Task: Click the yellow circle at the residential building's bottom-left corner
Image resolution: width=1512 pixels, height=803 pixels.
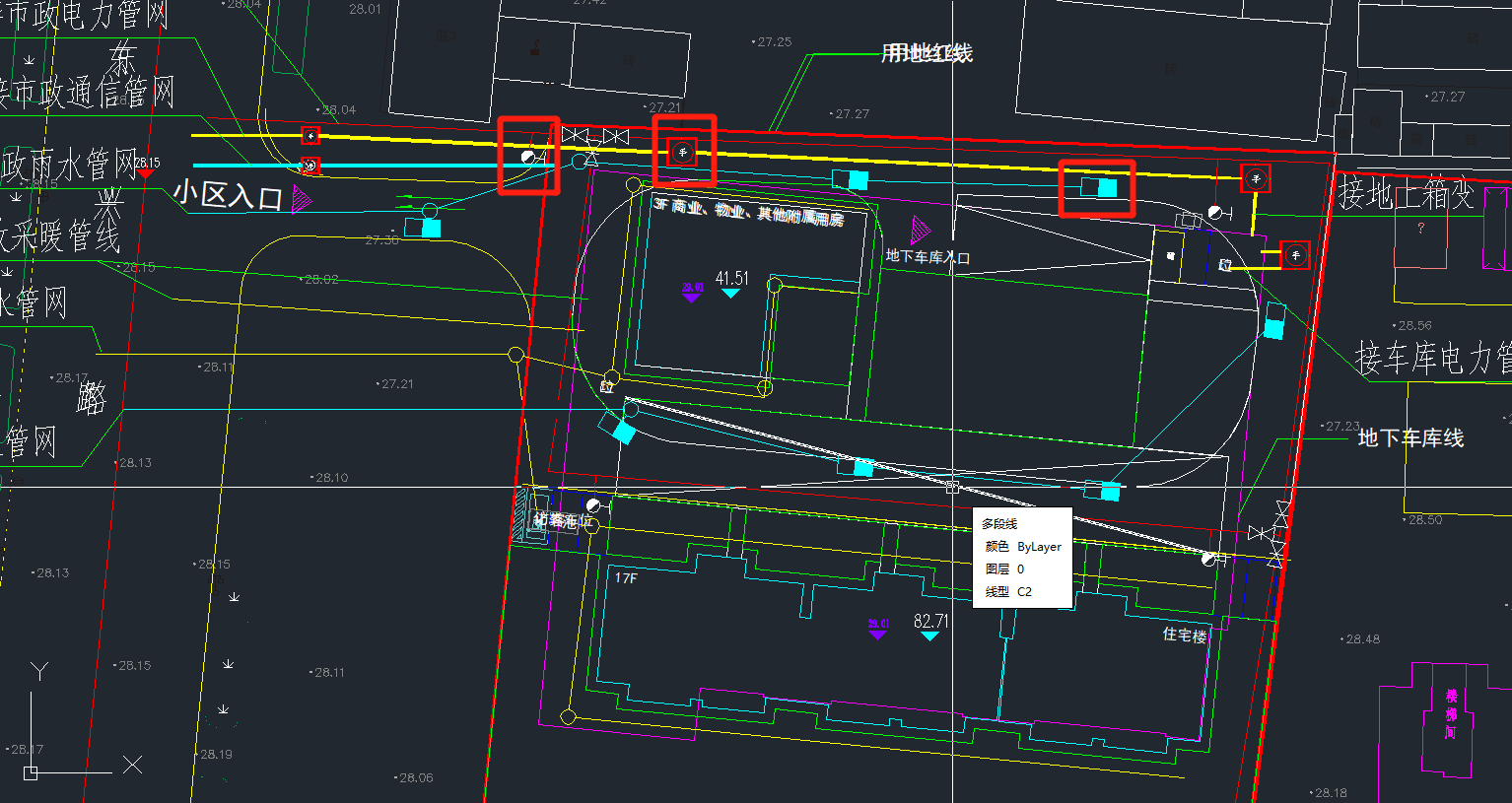Action: tap(568, 716)
